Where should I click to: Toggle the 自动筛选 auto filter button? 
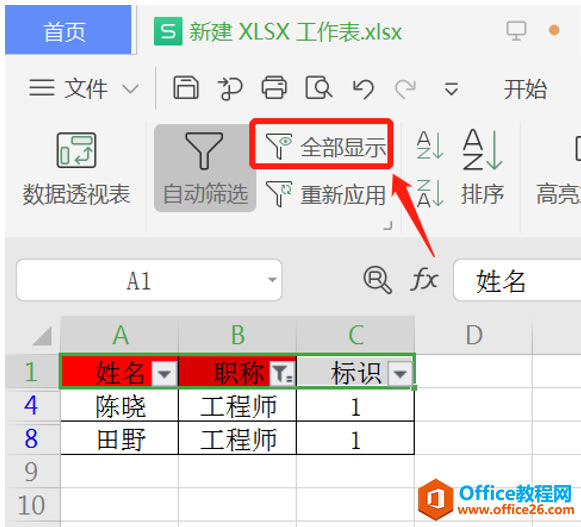pyautogui.click(x=205, y=168)
